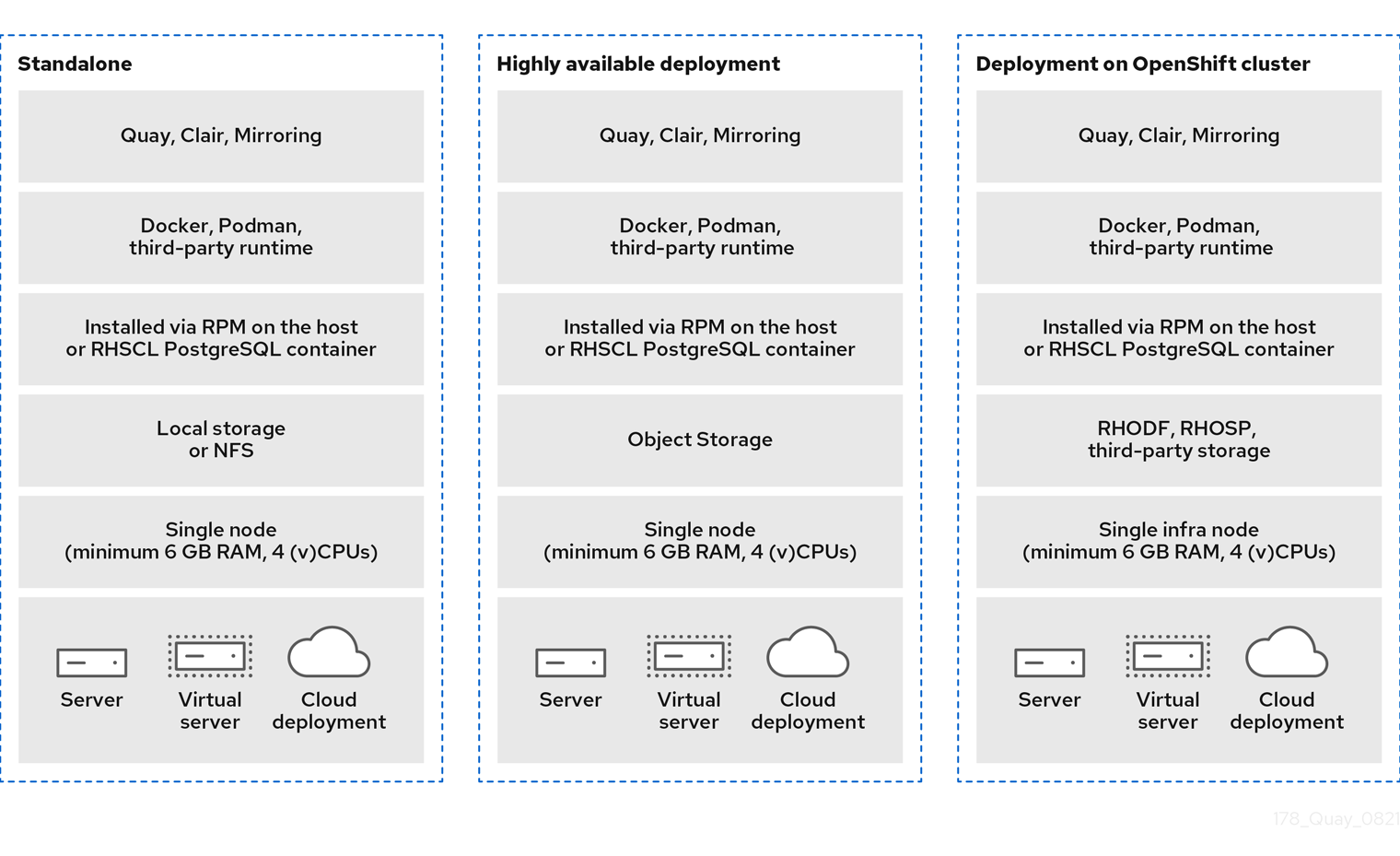Click the Cloud deployment icon in Standalone
Screen dimensions: 1400x856
pyautogui.click(x=329, y=653)
